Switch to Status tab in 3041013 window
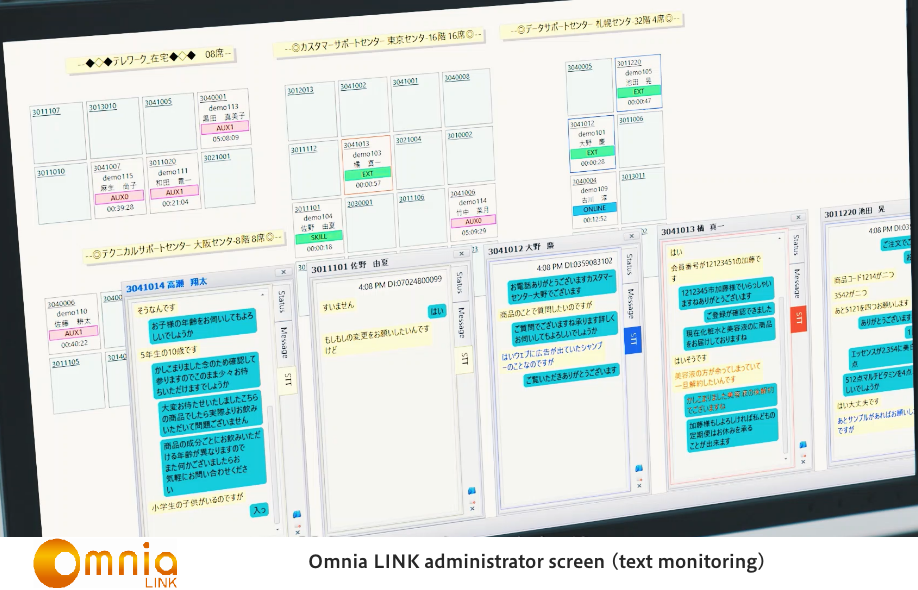The height and width of the screenshot is (590, 918). (x=796, y=244)
